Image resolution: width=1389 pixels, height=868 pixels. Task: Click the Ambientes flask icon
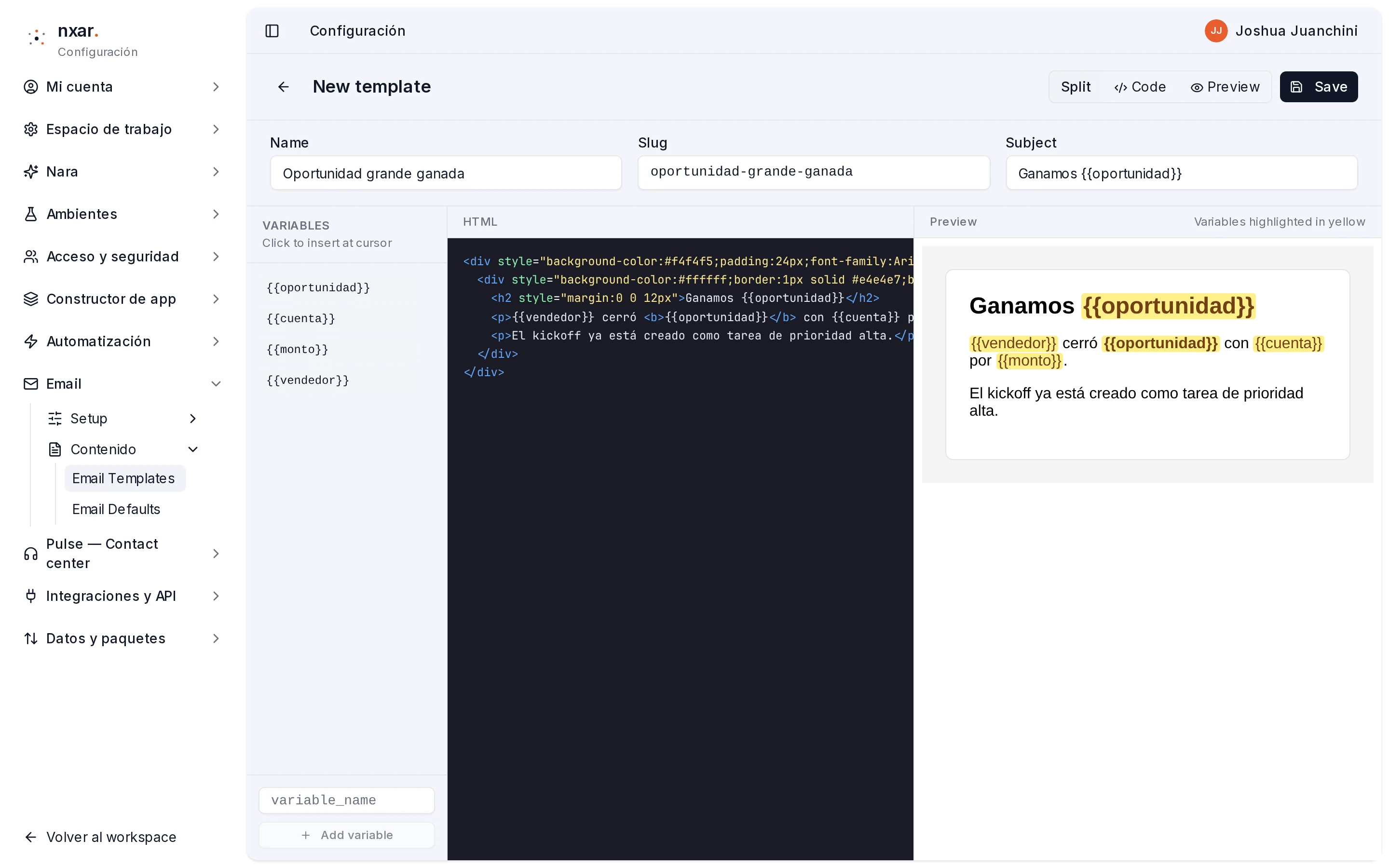point(30,214)
